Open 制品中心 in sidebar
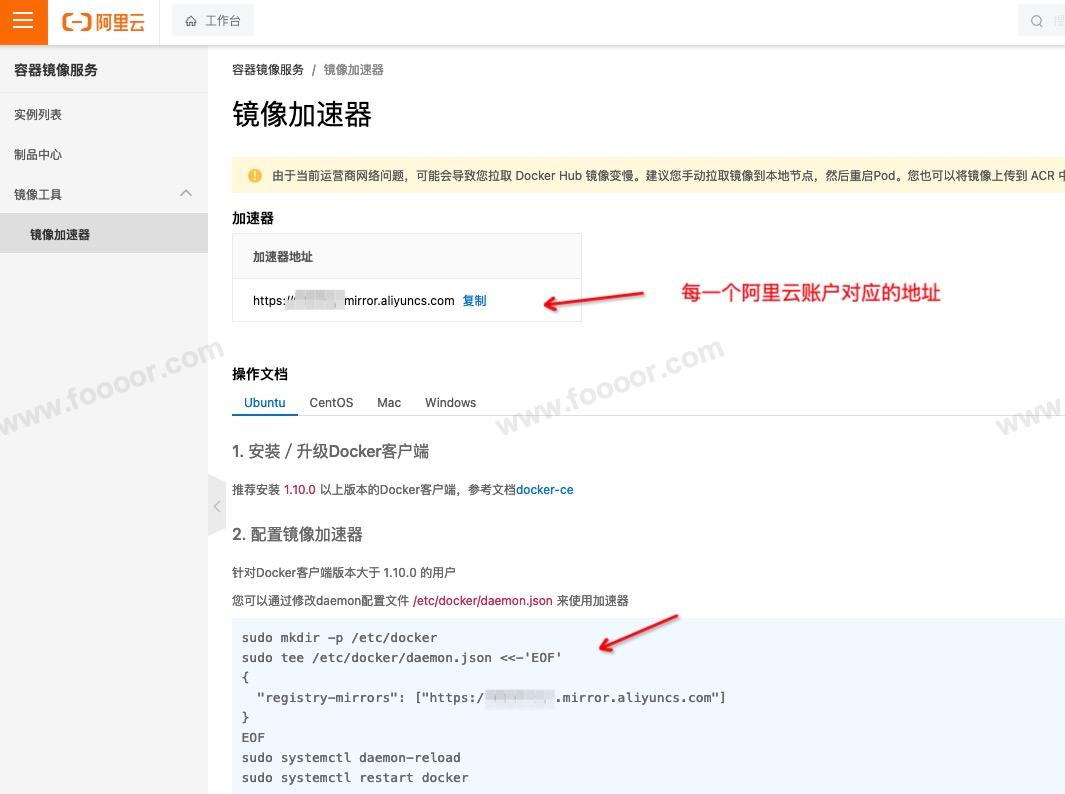 38,155
